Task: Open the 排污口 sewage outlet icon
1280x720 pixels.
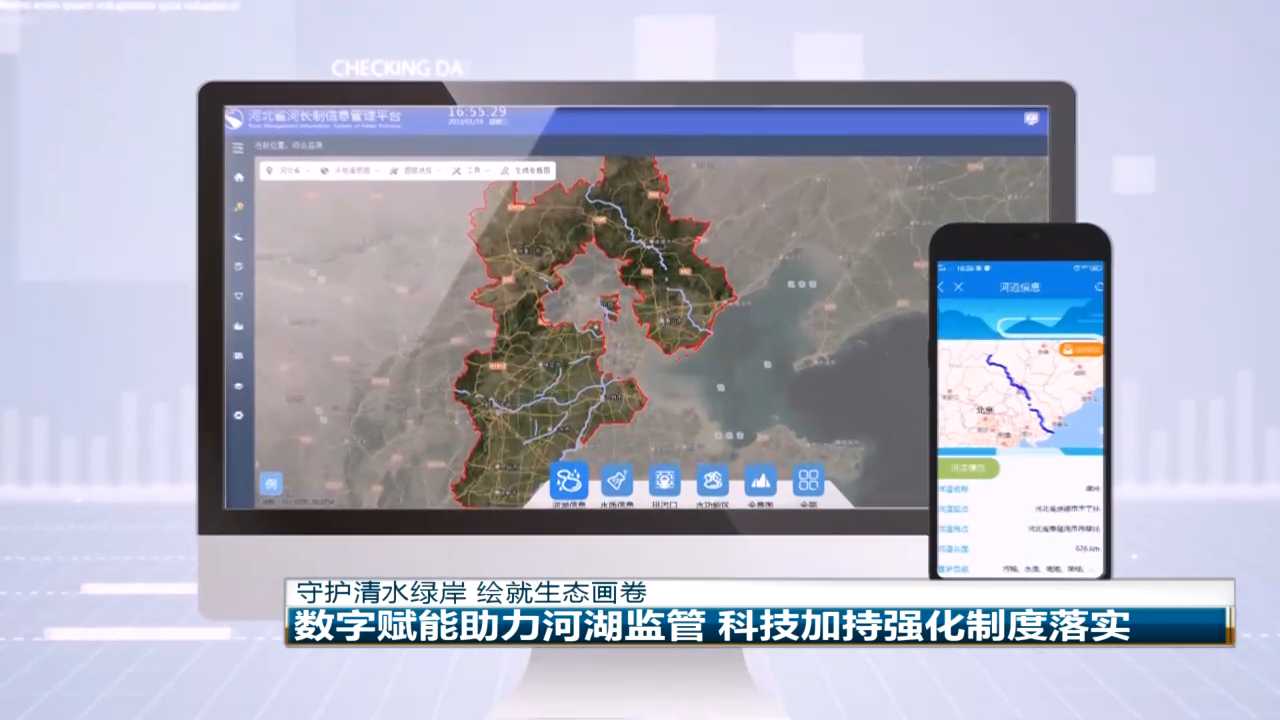Action: coord(665,481)
